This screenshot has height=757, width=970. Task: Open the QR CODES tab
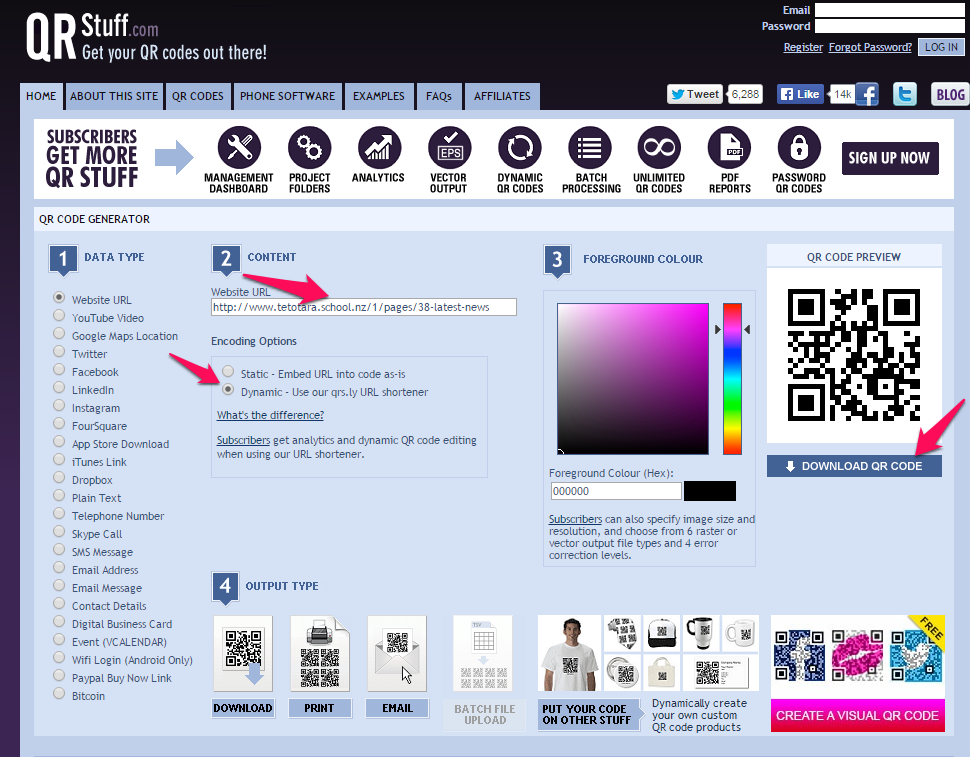coord(198,96)
